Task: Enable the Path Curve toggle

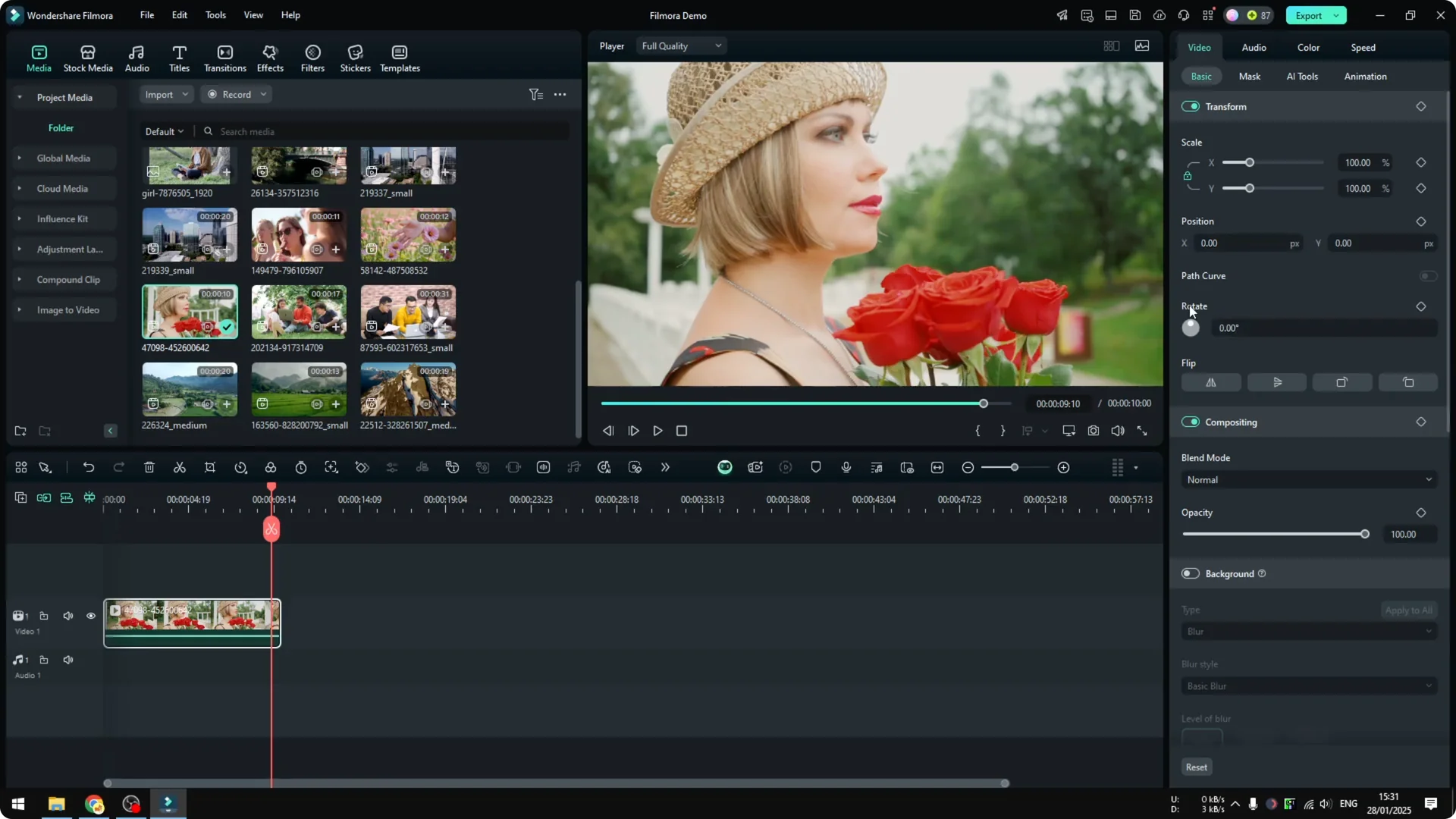Action: point(1429,276)
